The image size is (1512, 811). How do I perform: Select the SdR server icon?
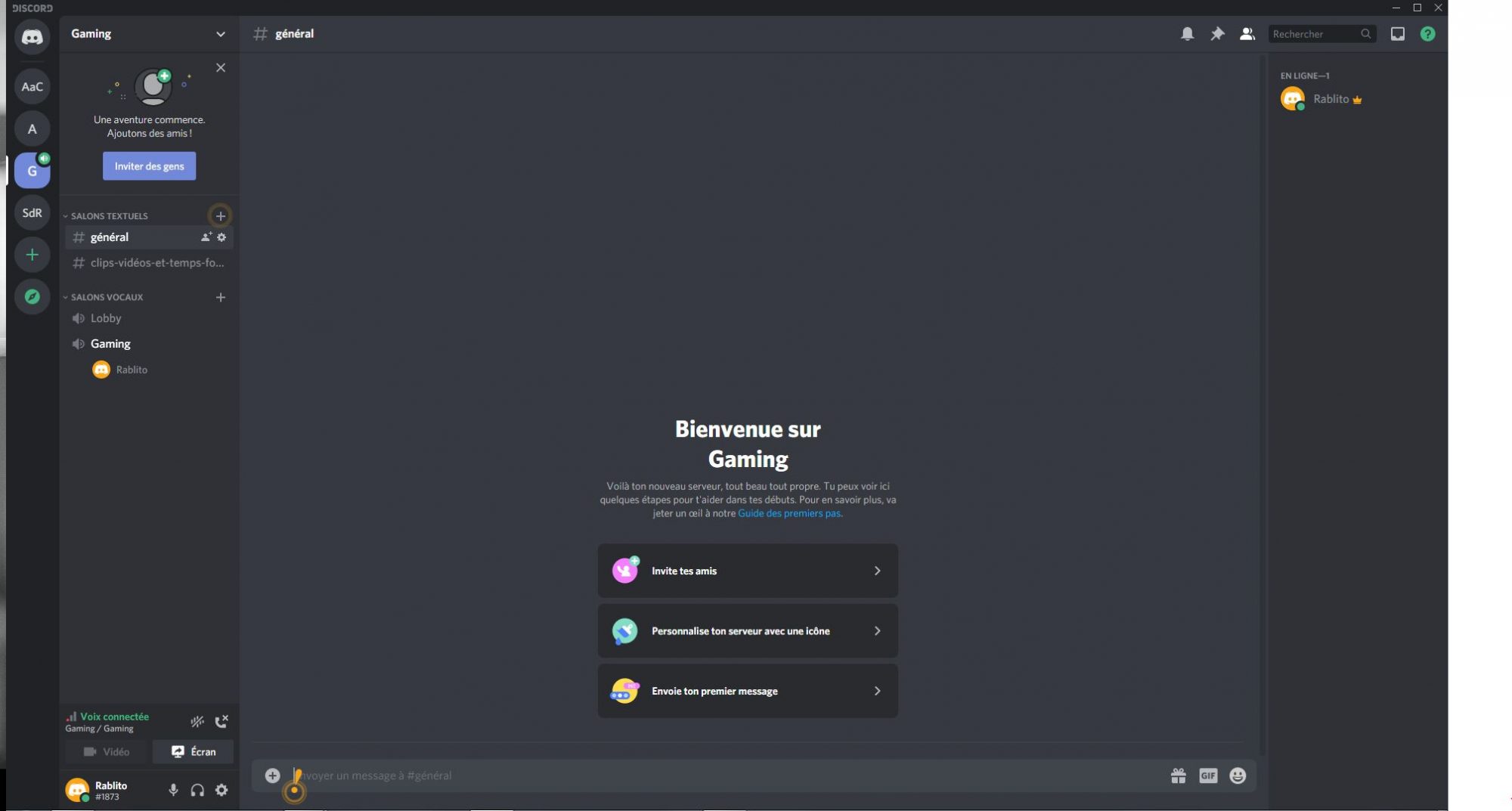pos(32,212)
